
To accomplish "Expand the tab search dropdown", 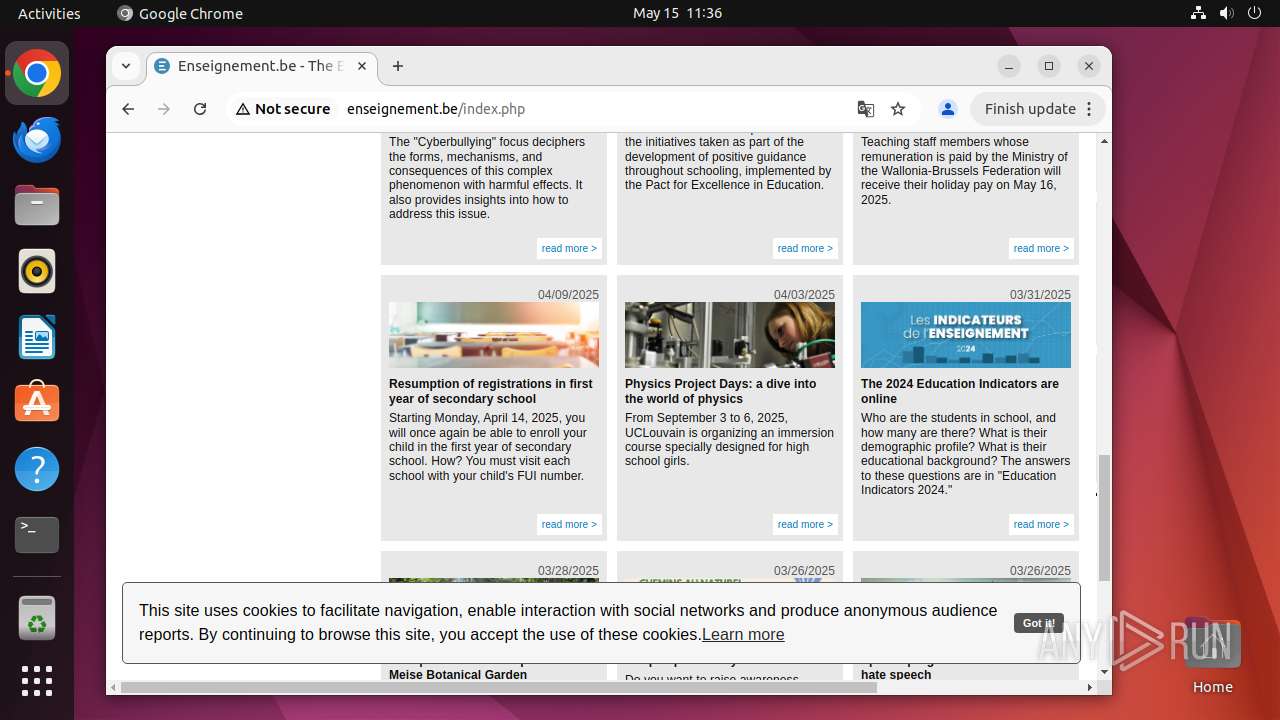I will click(x=126, y=66).
